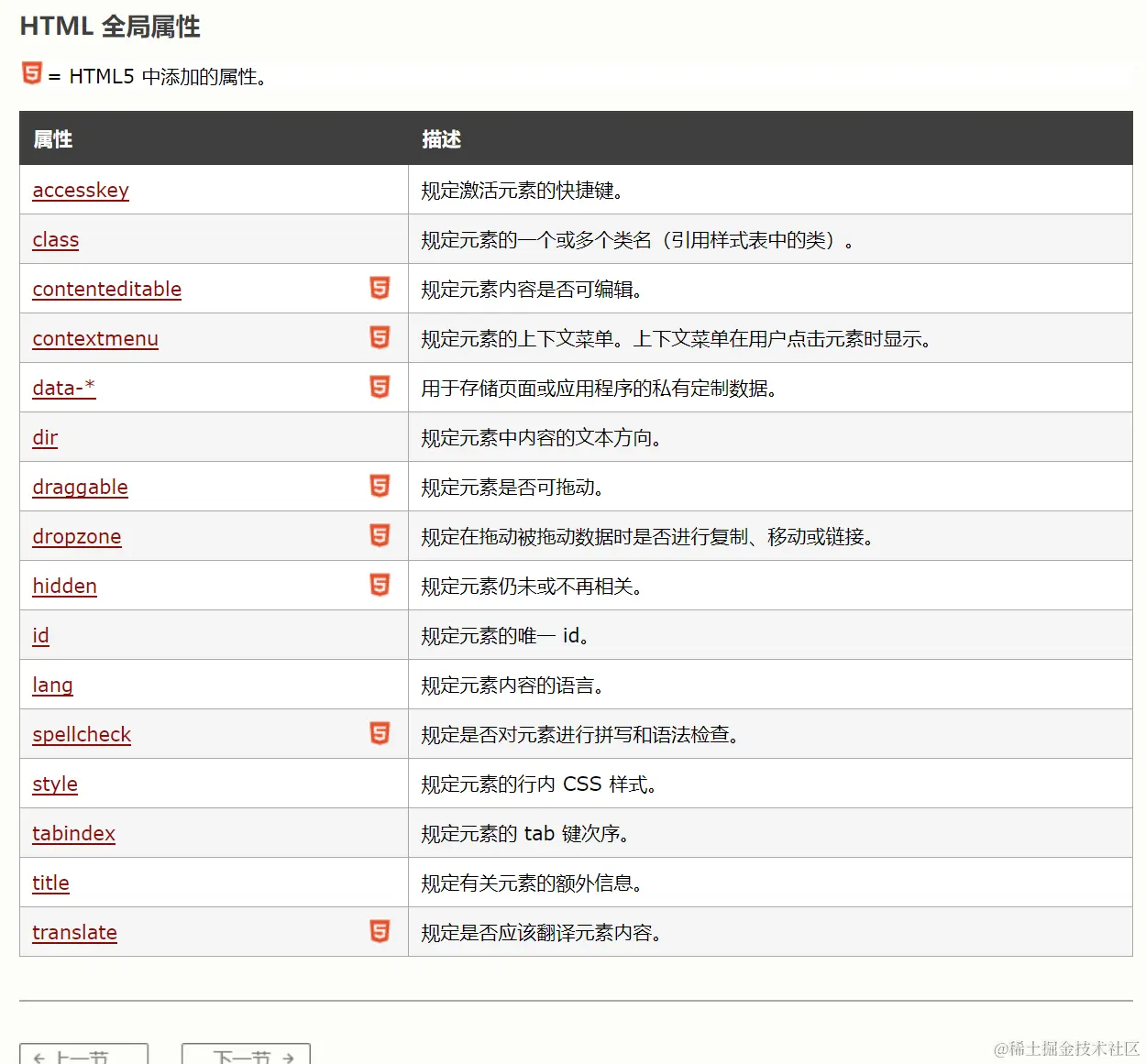Open the class attribute link

[x=56, y=240]
